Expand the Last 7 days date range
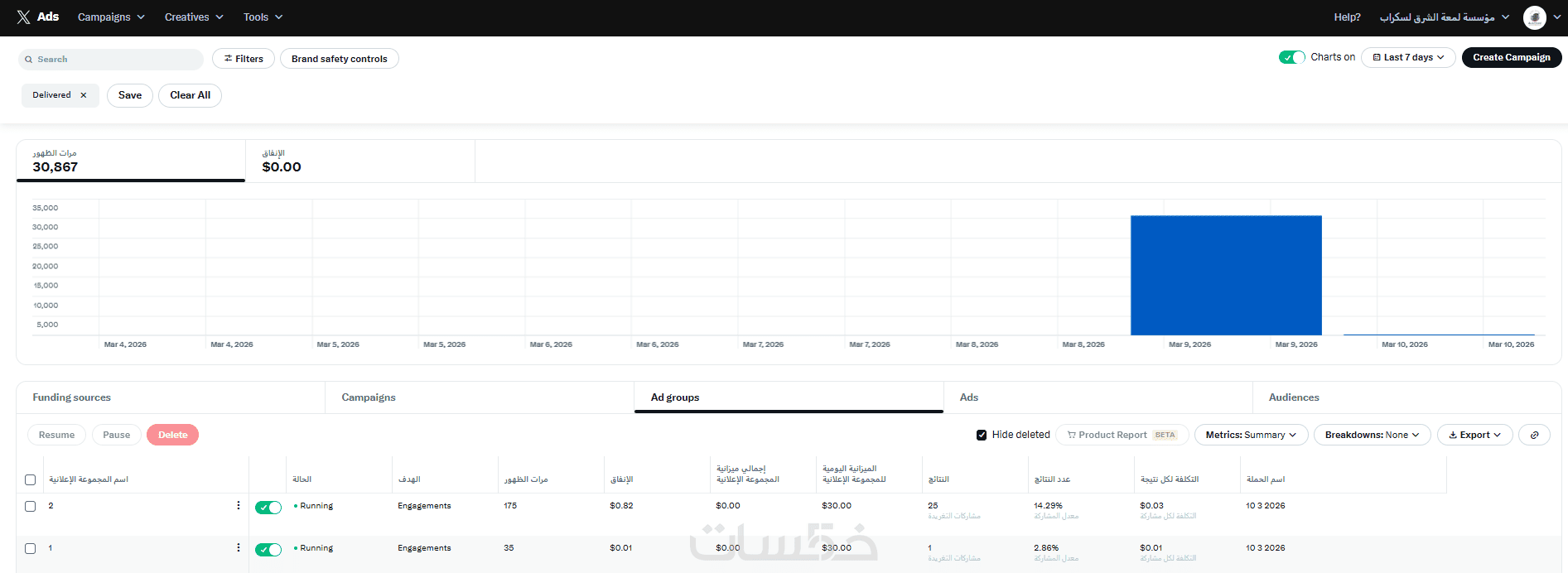 [x=1408, y=57]
